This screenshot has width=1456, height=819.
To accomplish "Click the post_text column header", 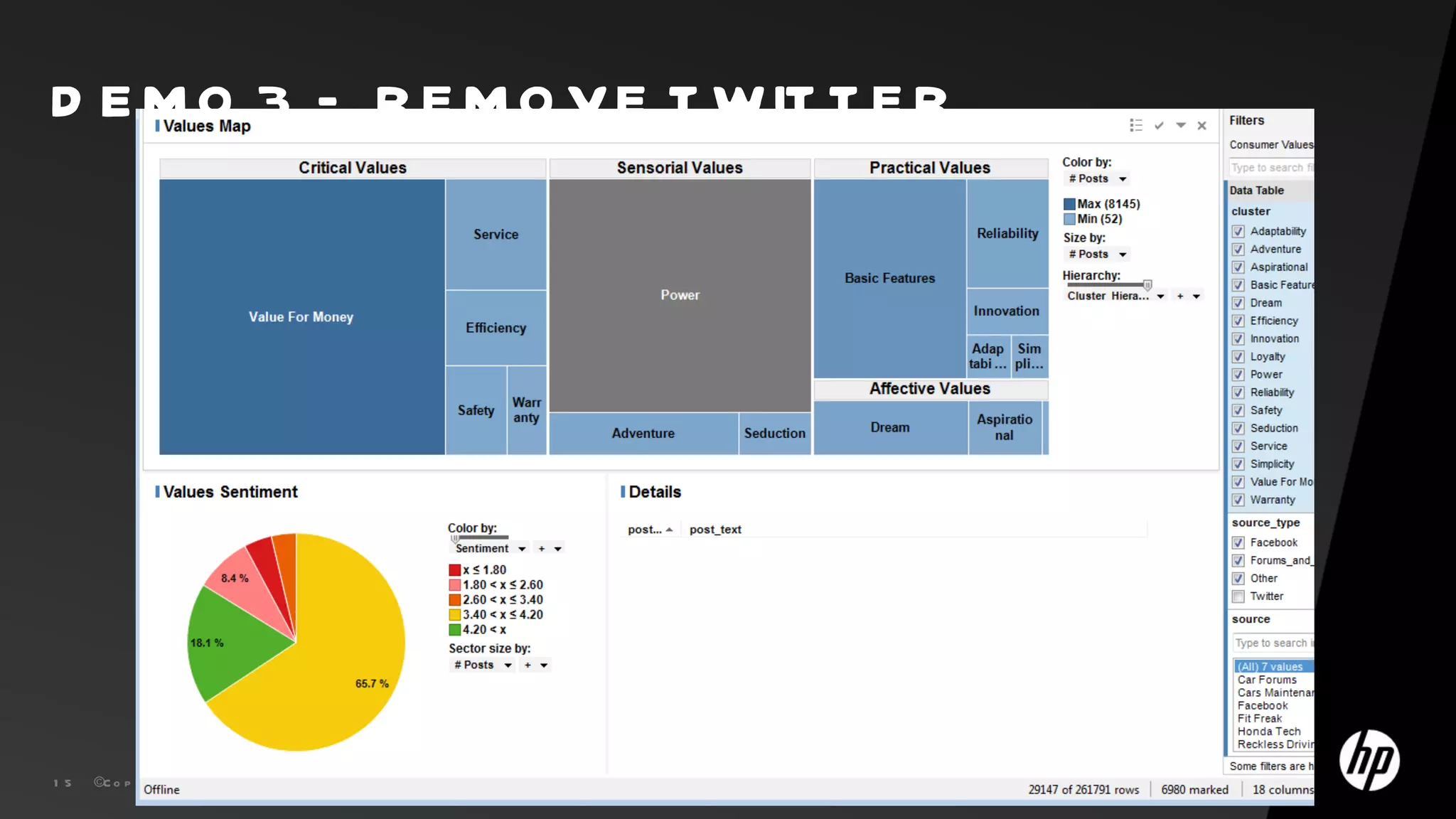I will tap(715, 530).
